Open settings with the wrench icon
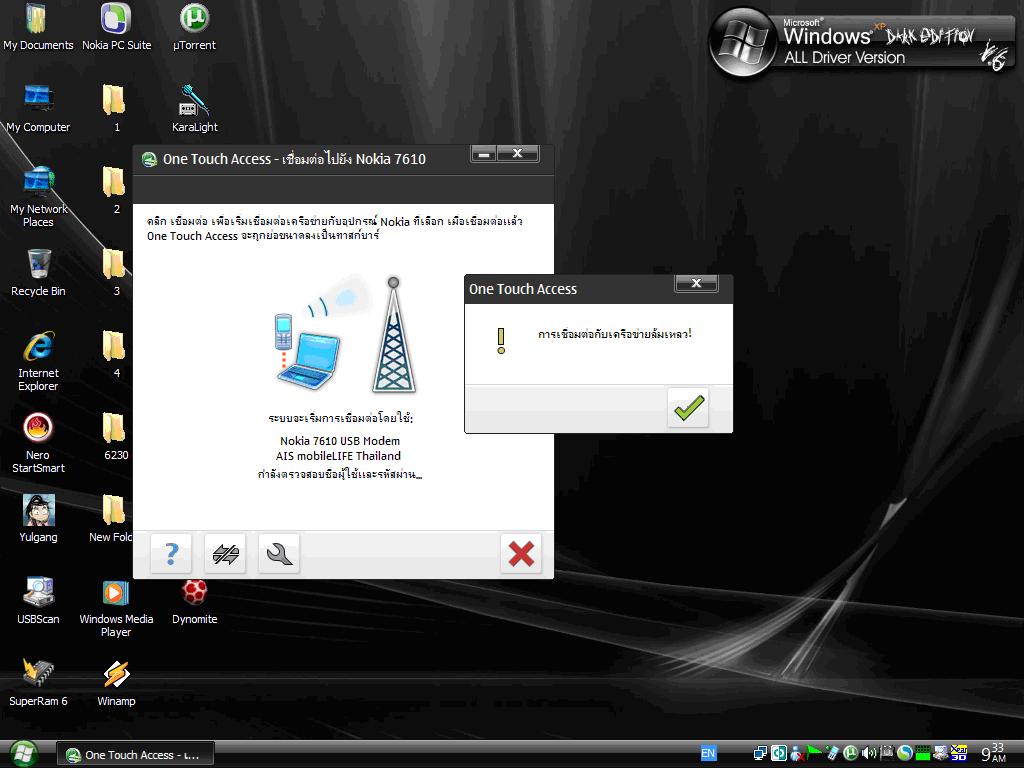This screenshot has width=1024, height=768. [x=279, y=554]
